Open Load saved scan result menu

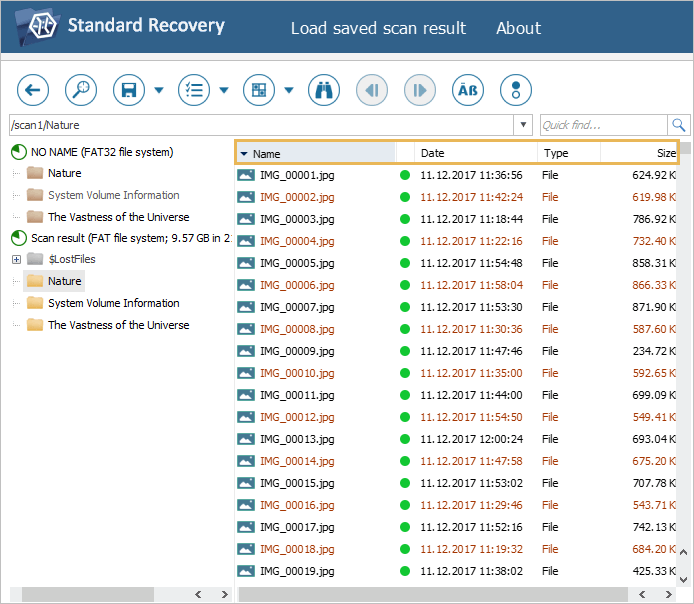pyautogui.click(x=378, y=28)
